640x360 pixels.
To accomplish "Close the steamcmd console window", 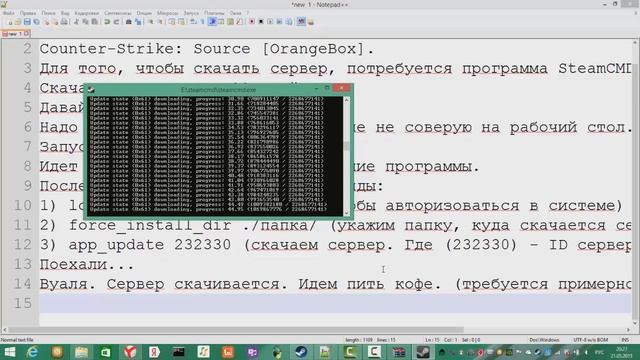I will tap(341, 88).
